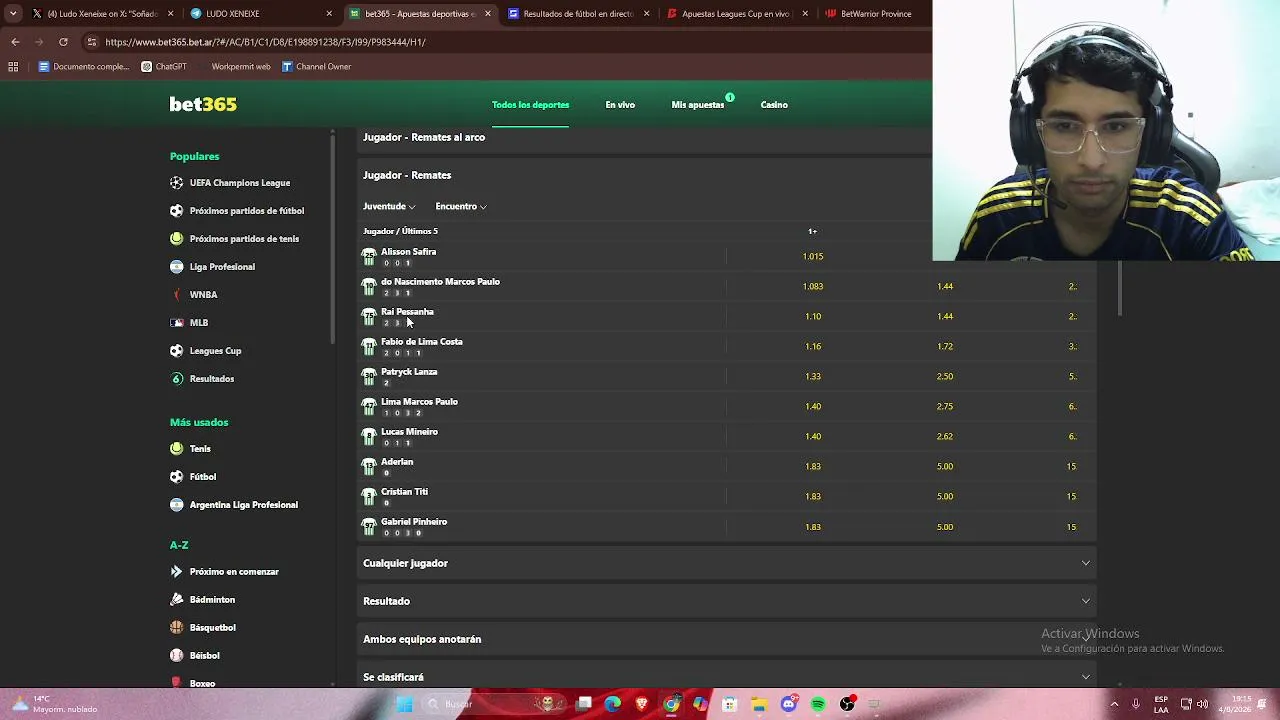Close the bet365 browser tab

[488, 14]
